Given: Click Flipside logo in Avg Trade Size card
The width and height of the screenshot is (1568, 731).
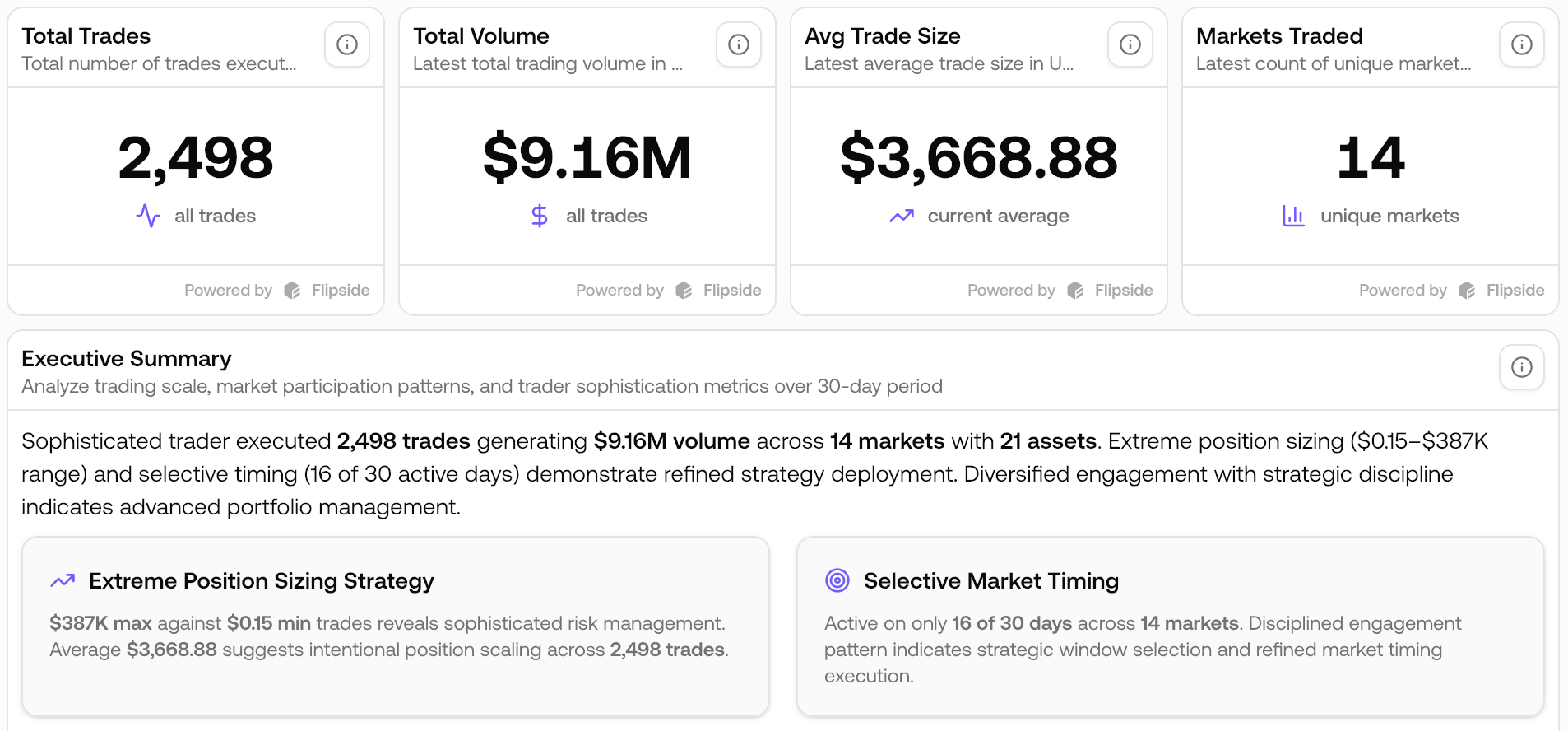Looking at the screenshot, I should (x=1075, y=290).
